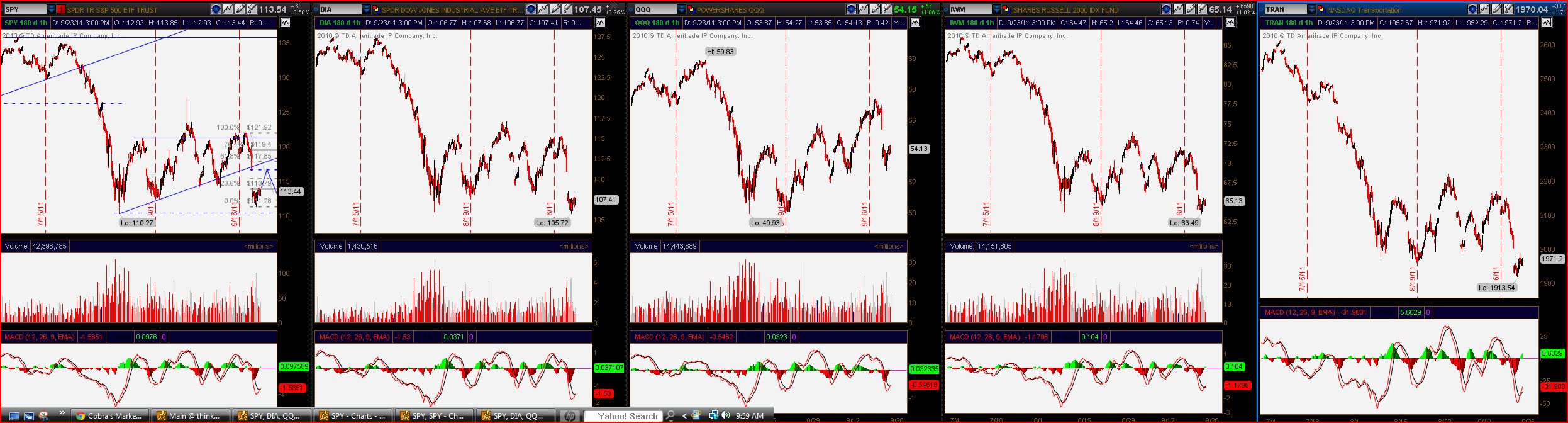The image size is (1568, 423).
Task: Click red link color box next to SPY
Action: tap(61, 9)
